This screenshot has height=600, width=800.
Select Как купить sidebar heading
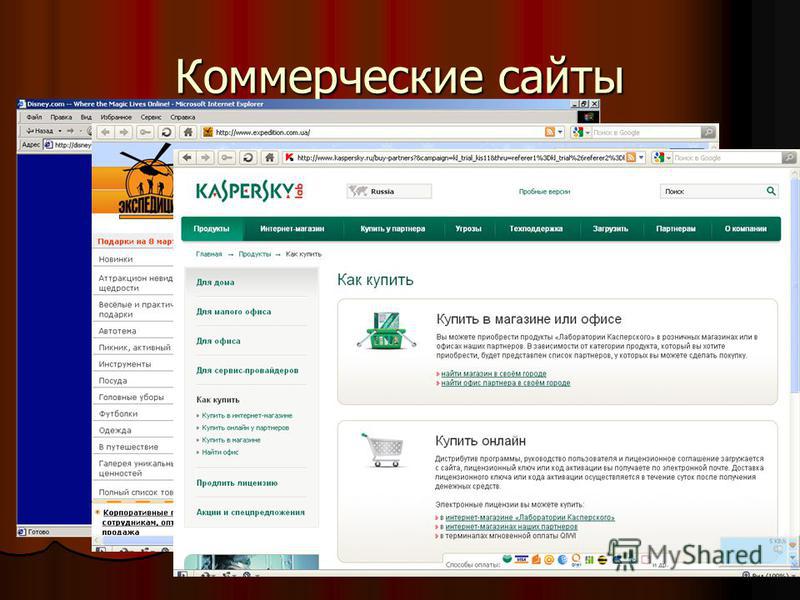pyautogui.click(x=218, y=400)
